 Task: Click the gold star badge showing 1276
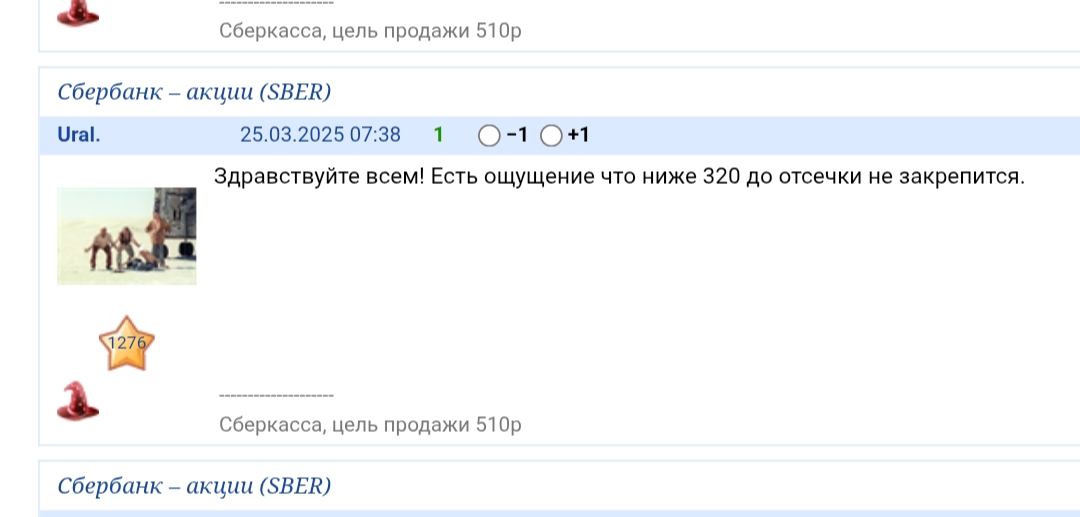[127, 344]
